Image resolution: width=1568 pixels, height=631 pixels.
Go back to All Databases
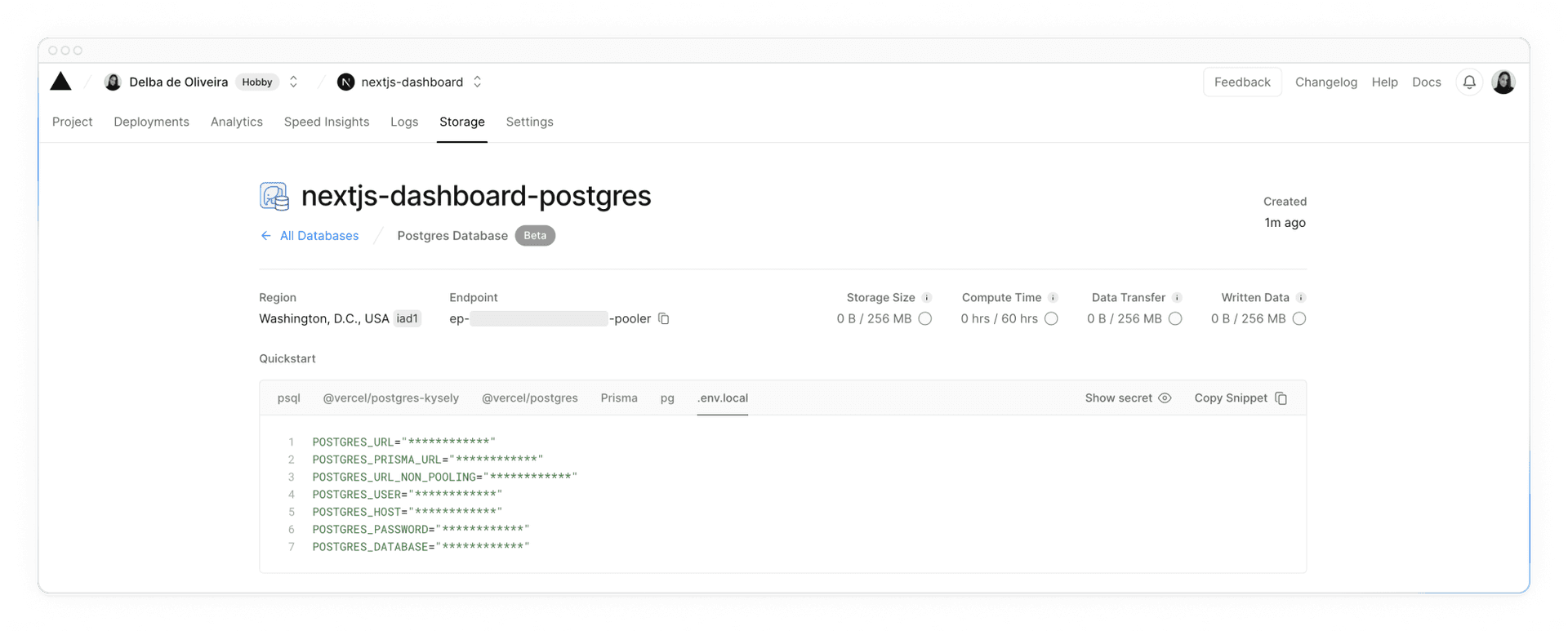click(x=310, y=235)
